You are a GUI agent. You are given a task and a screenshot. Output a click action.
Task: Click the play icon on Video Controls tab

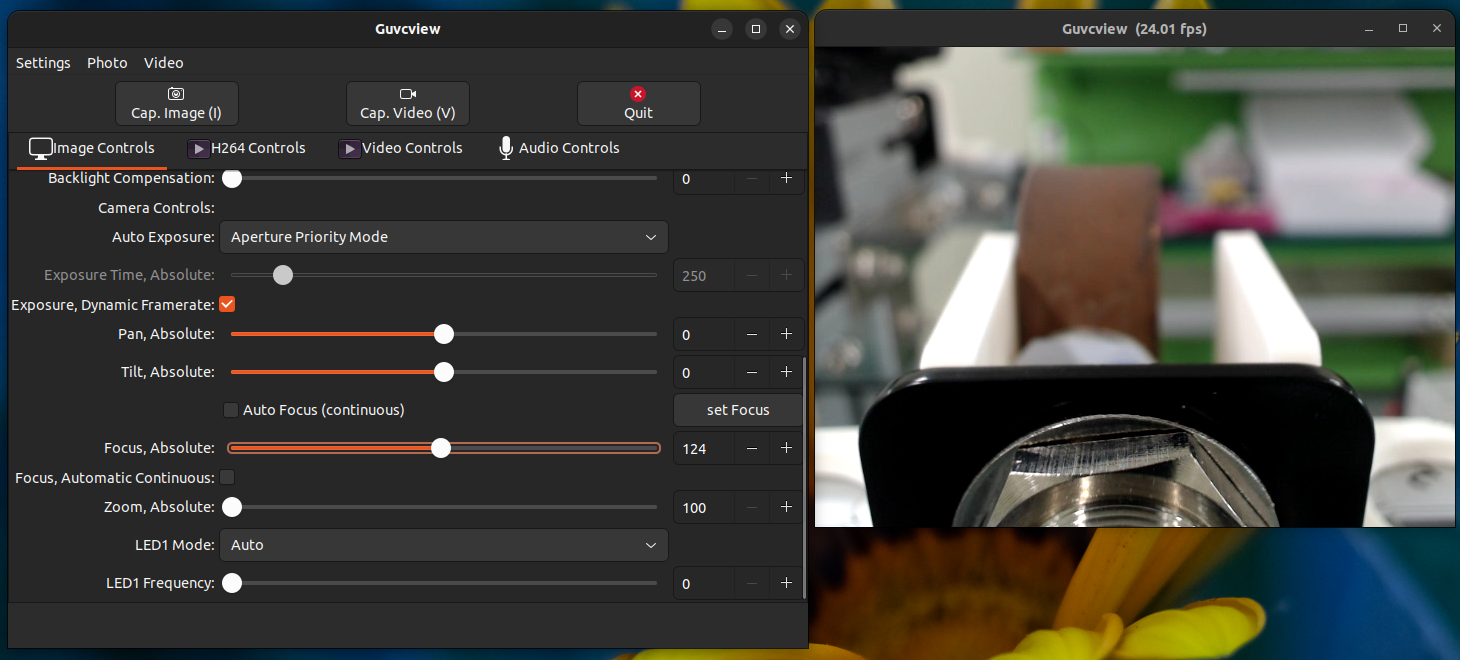[x=349, y=149]
